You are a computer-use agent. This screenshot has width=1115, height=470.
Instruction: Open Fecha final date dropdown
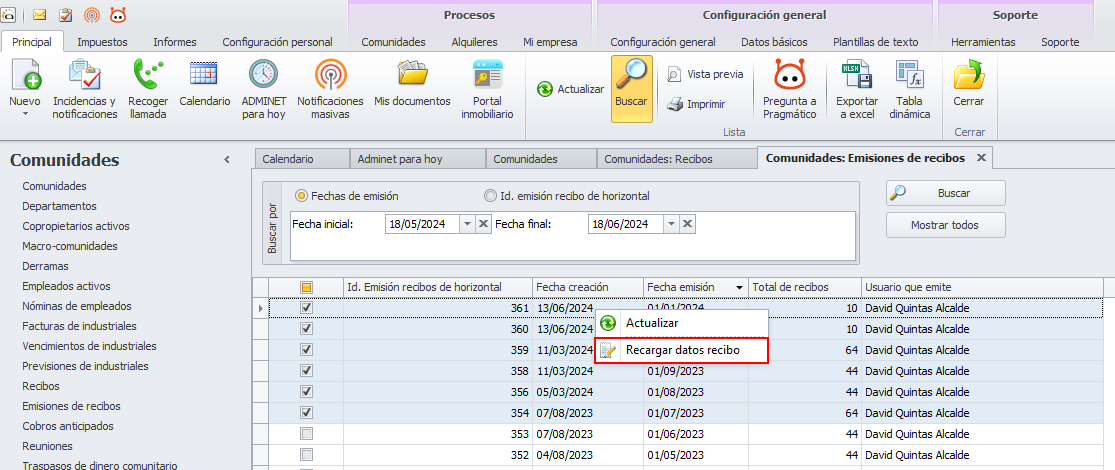click(670, 224)
